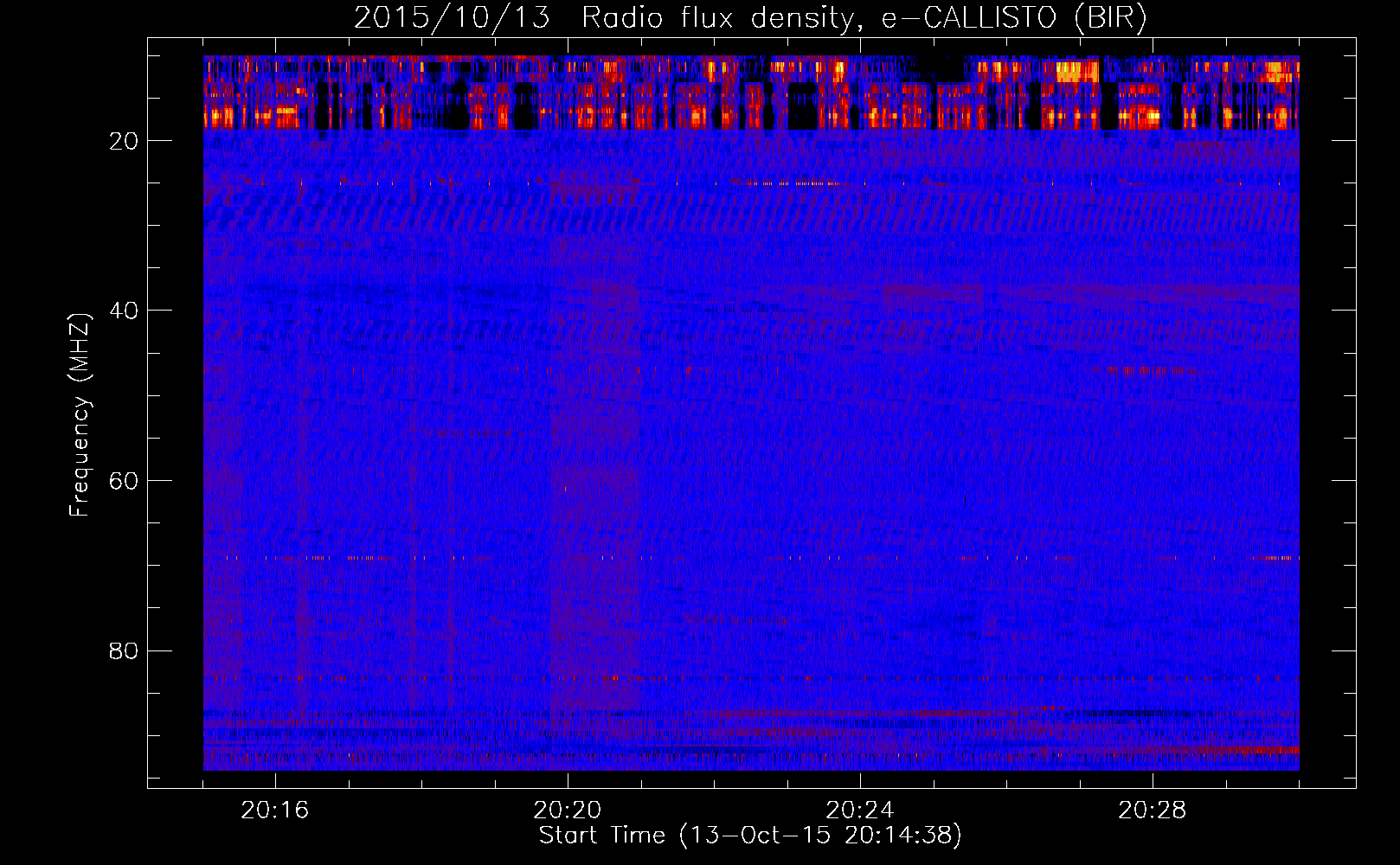Image resolution: width=1400 pixels, height=865 pixels.
Task: Click the '20:16' time tick label
Action: tap(275, 811)
